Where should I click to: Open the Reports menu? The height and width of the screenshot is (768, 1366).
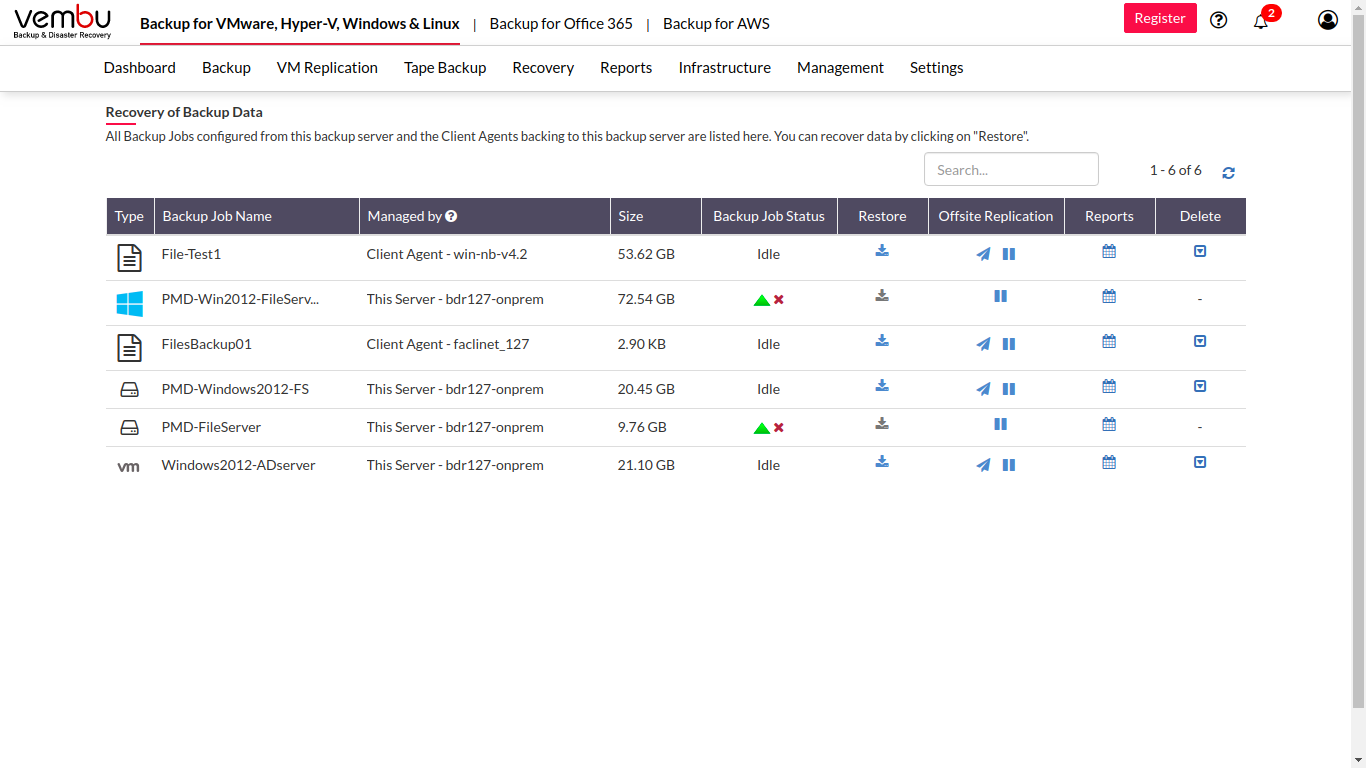pyautogui.click(x=626, y=68)
